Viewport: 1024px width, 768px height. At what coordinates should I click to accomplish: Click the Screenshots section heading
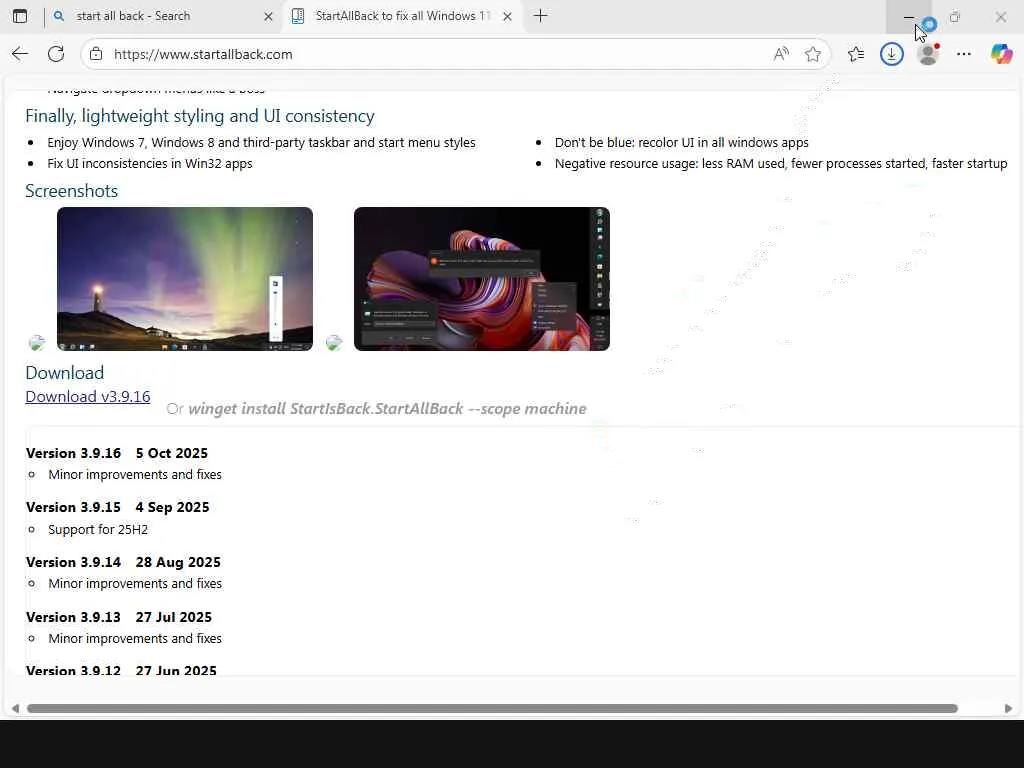point(72,191)
